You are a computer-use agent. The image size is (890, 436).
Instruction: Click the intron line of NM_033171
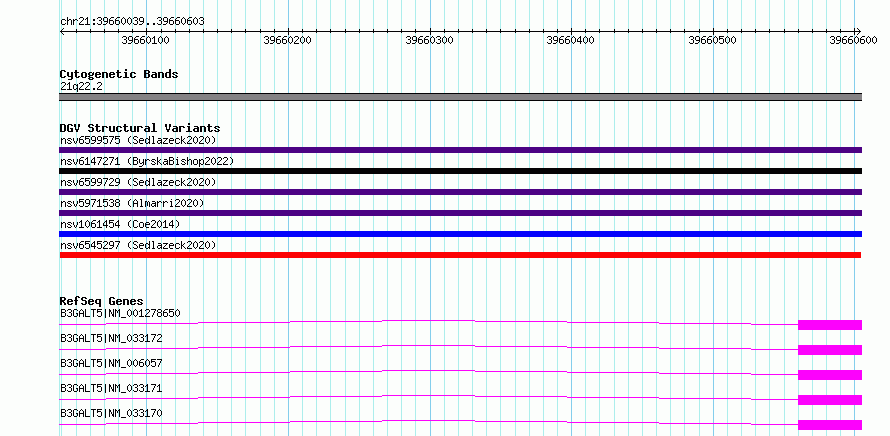tap(429, 396)
